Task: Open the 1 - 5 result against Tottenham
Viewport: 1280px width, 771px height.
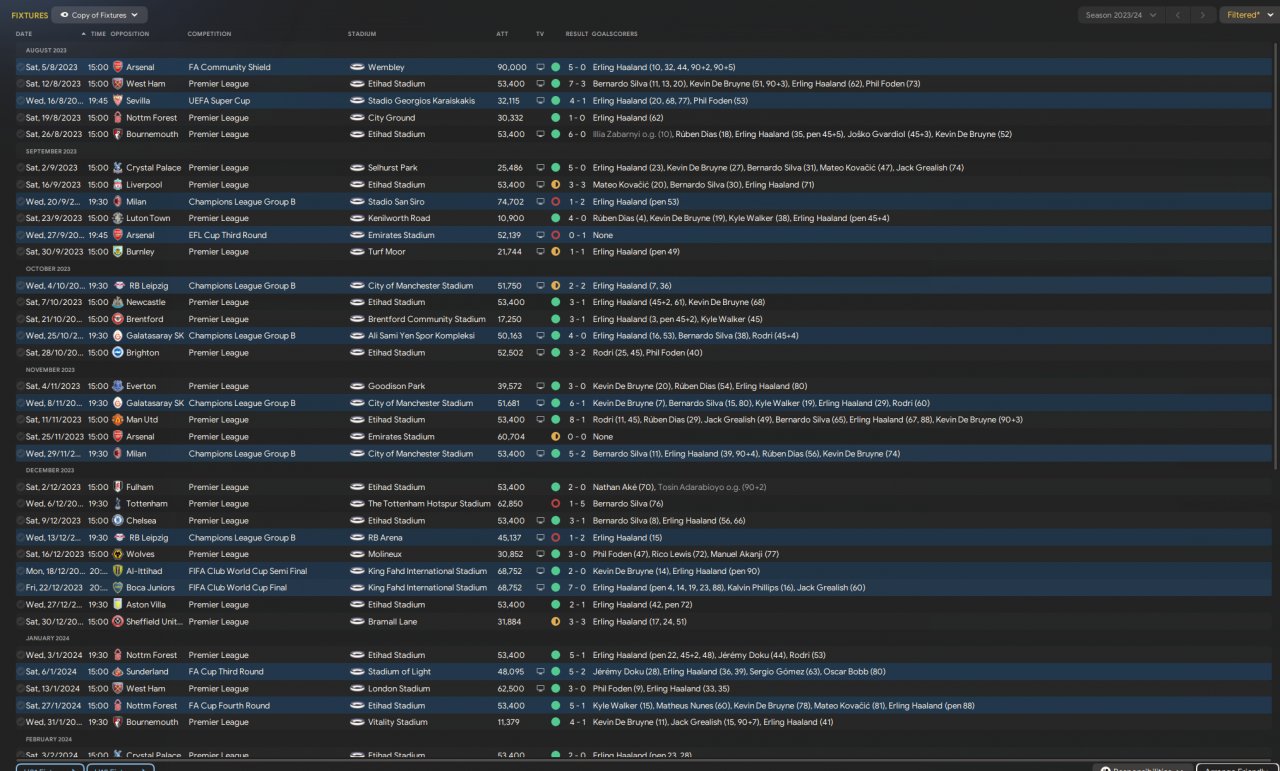Action: (x=577, y=504)
